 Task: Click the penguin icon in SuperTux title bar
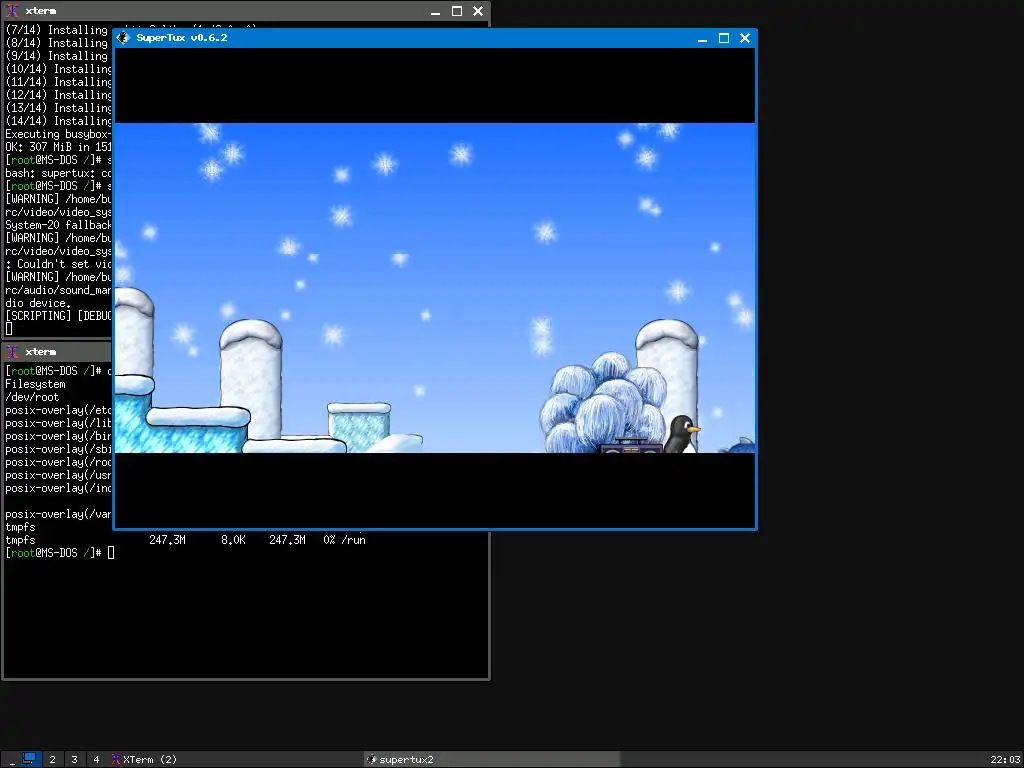tap(123, 38)
